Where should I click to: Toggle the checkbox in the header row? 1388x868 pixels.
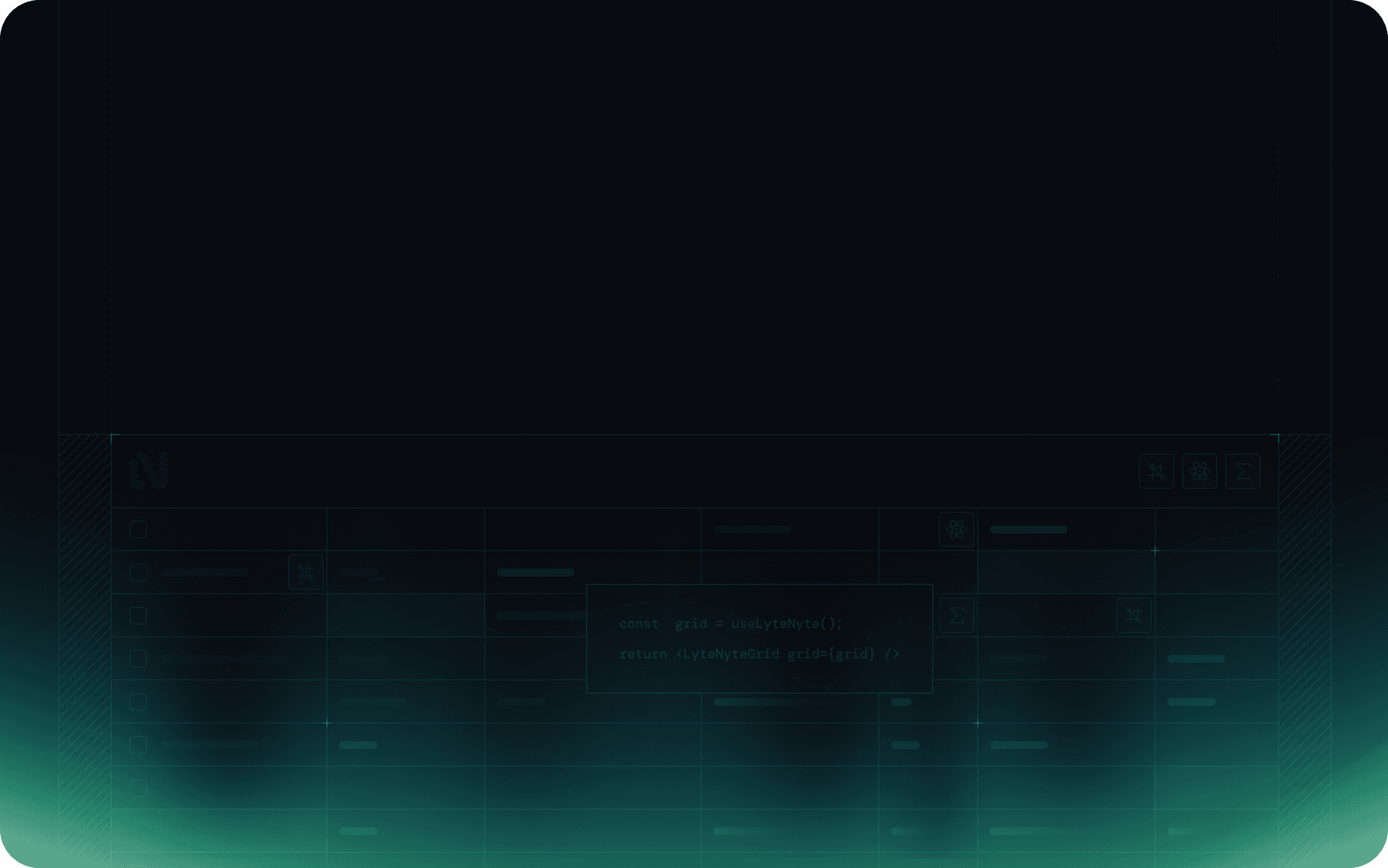pos(138,529)
